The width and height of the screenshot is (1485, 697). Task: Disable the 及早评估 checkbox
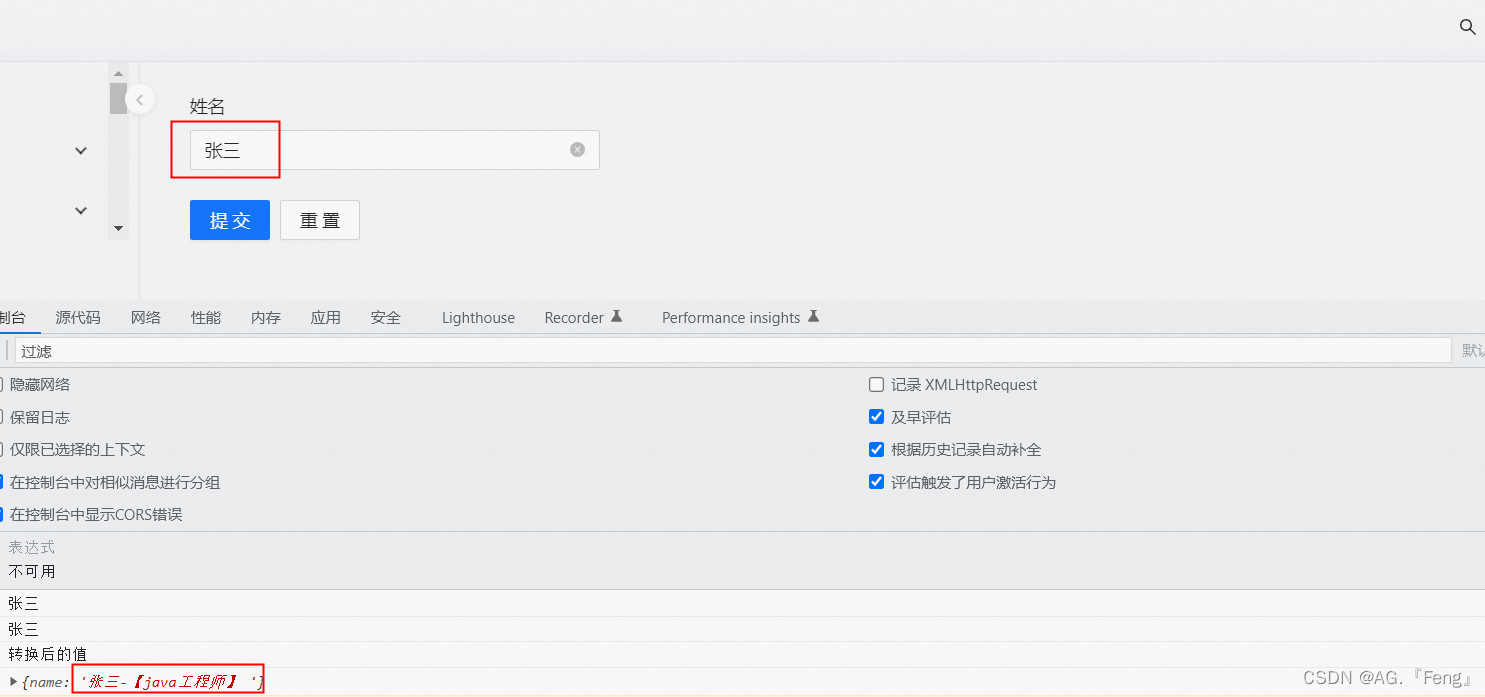(876, 416)
